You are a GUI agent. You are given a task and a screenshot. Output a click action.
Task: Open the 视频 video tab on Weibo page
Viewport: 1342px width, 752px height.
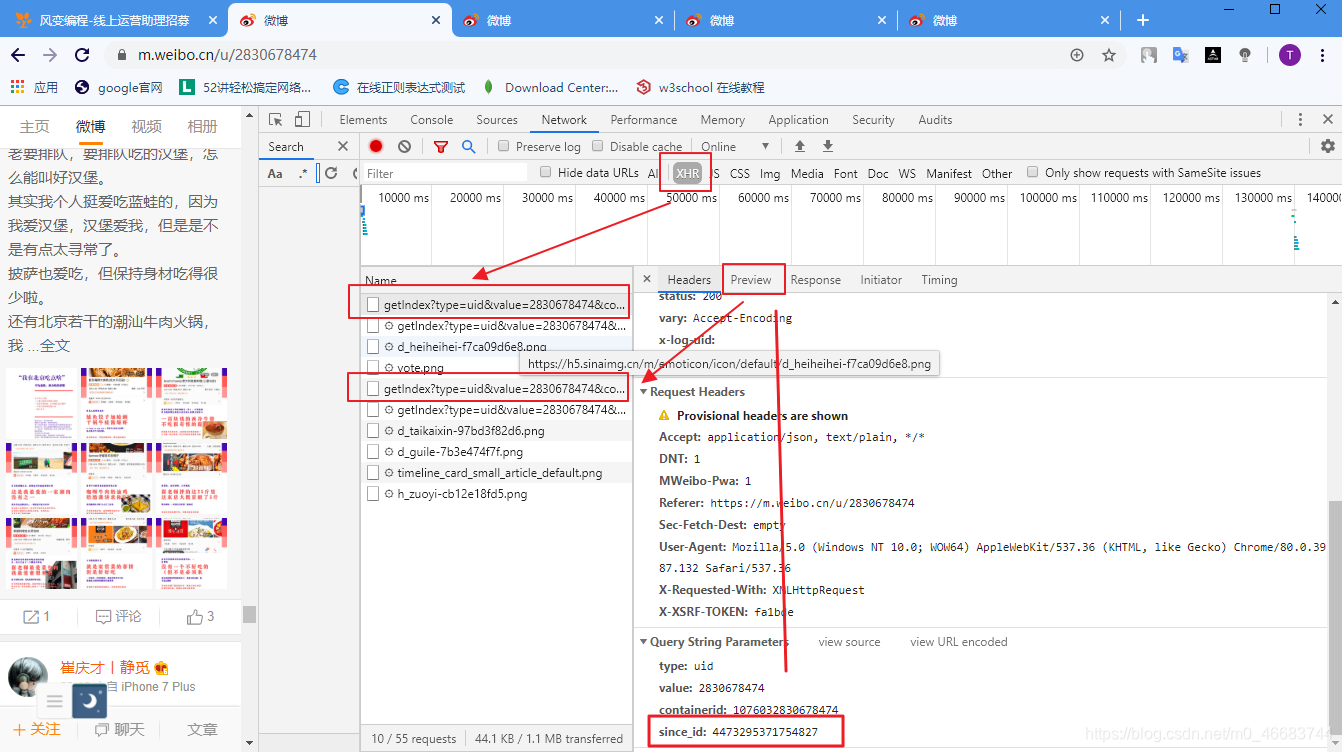pyautogui.click(x=146, y=126)
